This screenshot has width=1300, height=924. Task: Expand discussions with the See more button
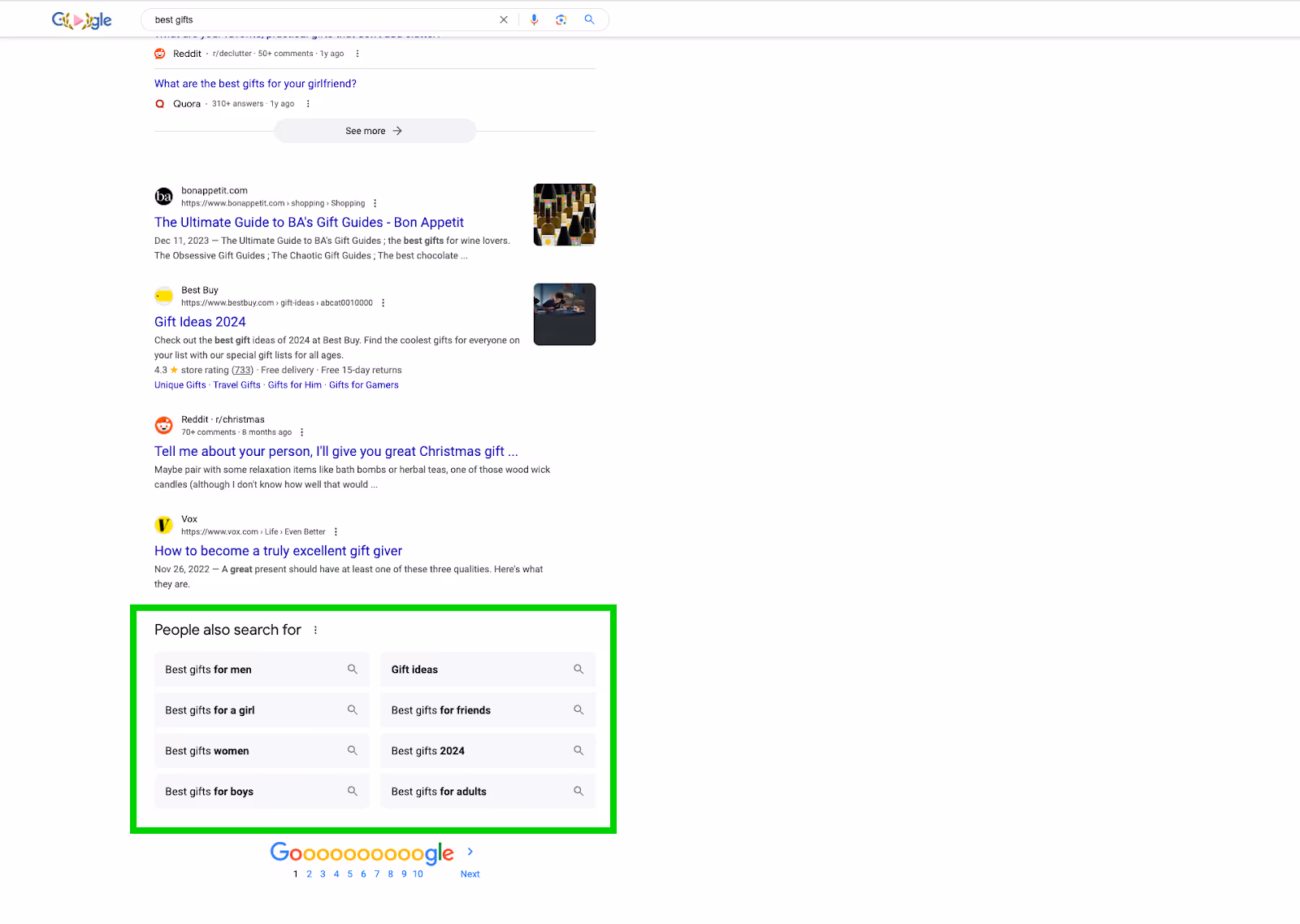375,131
